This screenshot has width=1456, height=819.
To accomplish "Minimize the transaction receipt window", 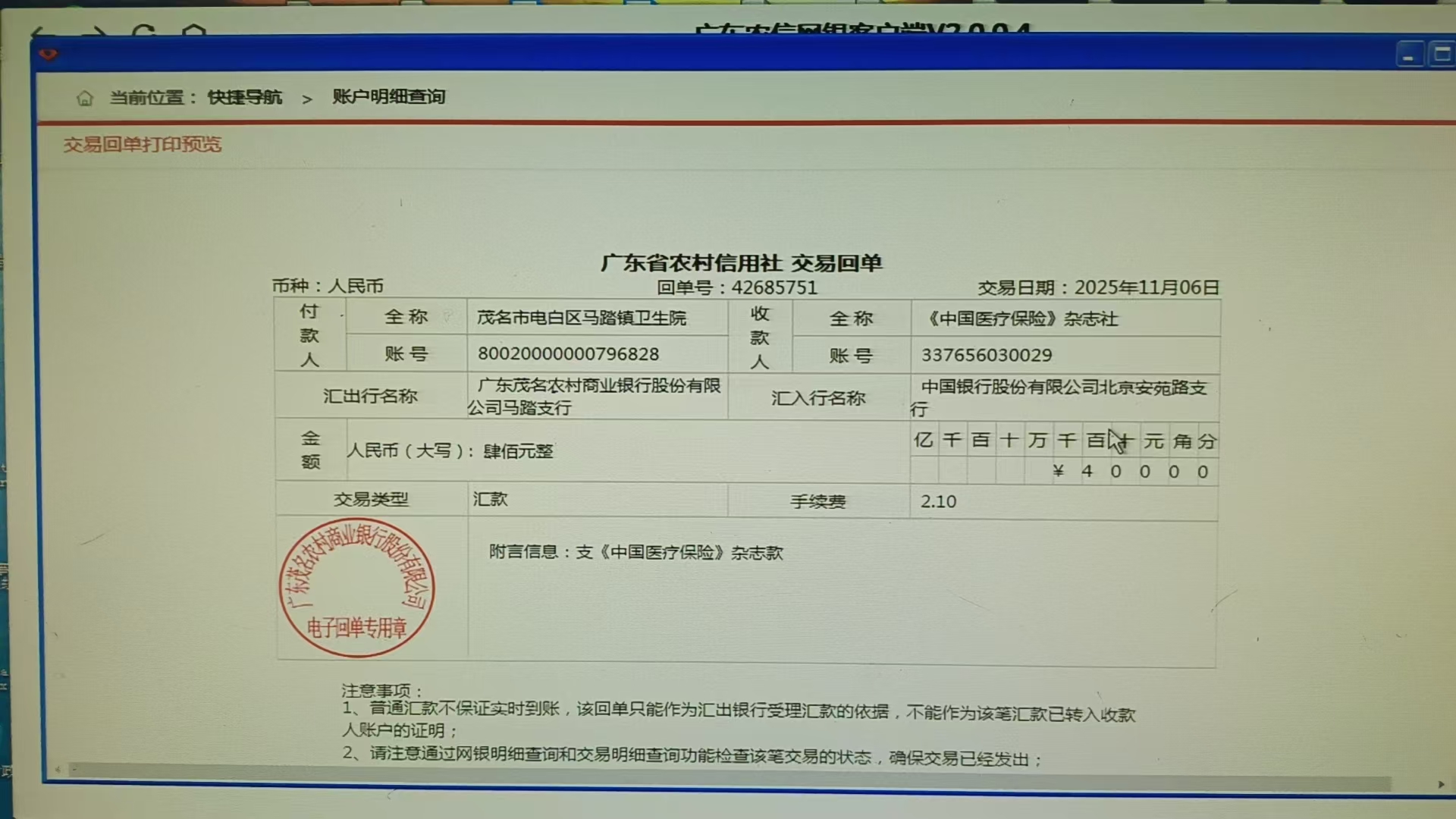I will coord(1409,56).
